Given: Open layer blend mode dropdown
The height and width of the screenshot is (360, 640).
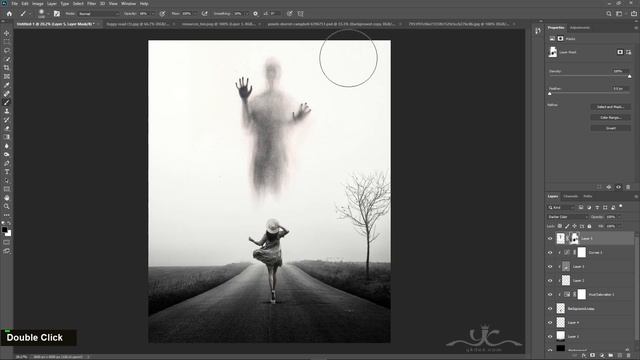Looking at the screenshot, I should pyautogui.click(x=567, y=217).
